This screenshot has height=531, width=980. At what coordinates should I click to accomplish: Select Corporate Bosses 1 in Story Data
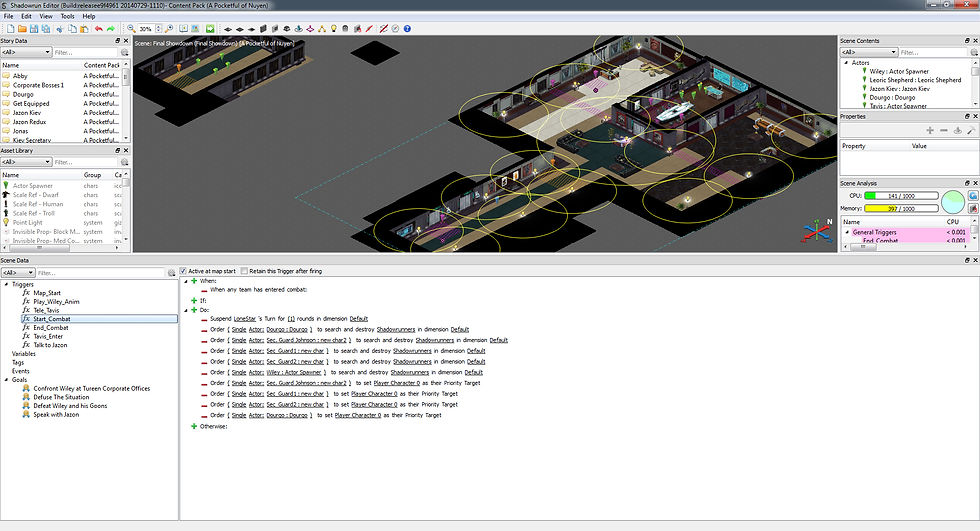point(38,85)
